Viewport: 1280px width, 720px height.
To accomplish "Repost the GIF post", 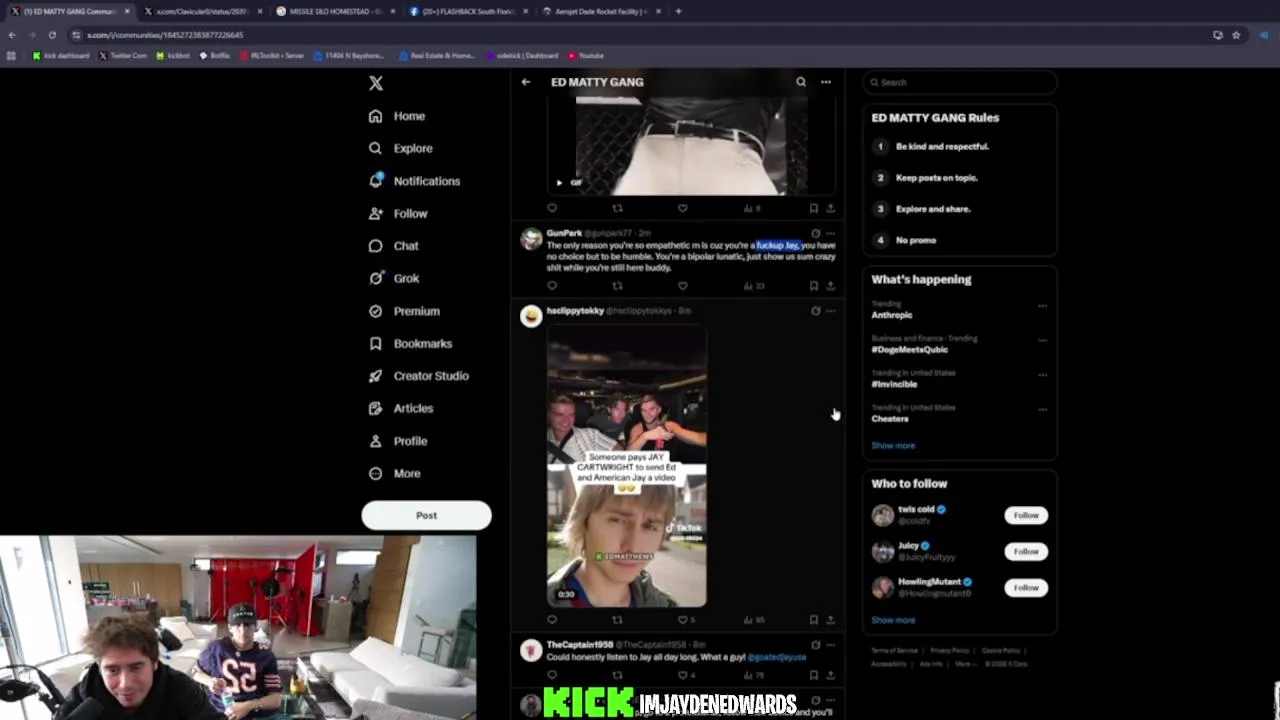I will click(x=617, y=208).
